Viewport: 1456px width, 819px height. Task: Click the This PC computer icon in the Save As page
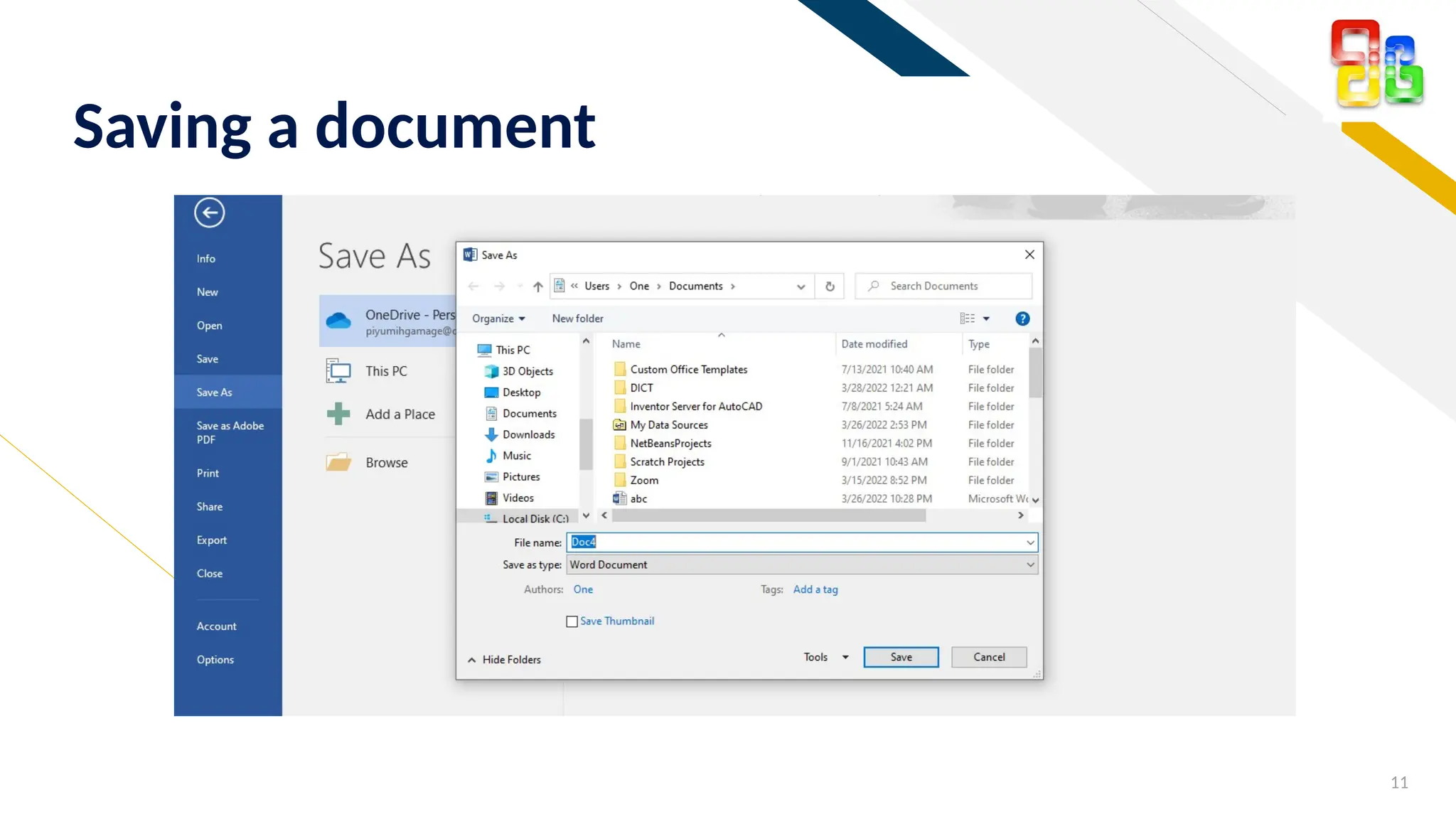tap(338, 371)
